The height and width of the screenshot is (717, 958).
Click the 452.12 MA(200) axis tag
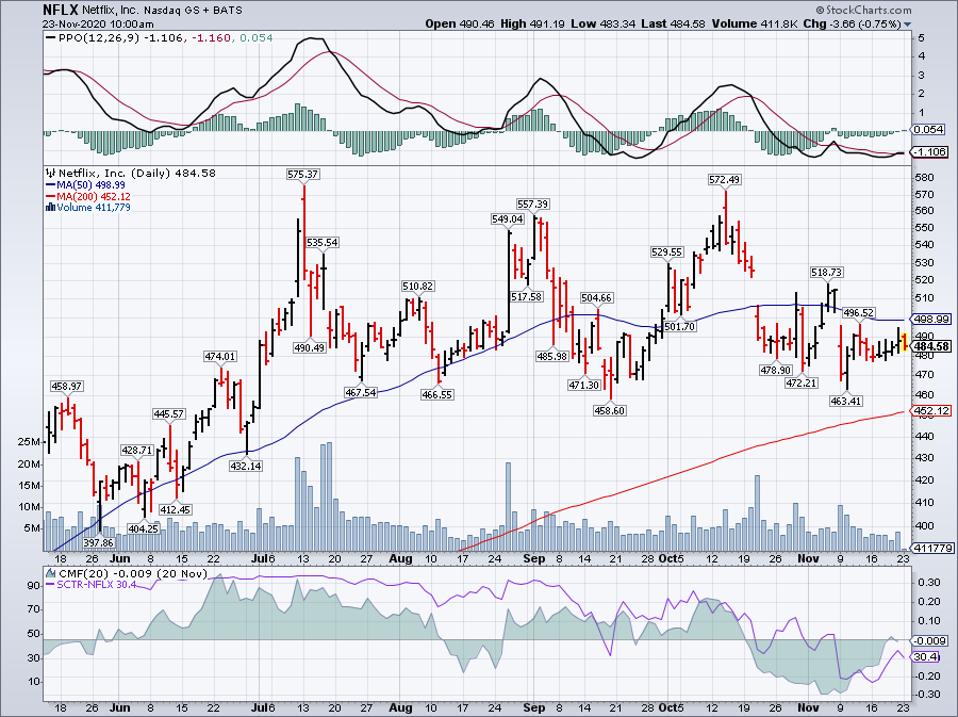point(932,411)
